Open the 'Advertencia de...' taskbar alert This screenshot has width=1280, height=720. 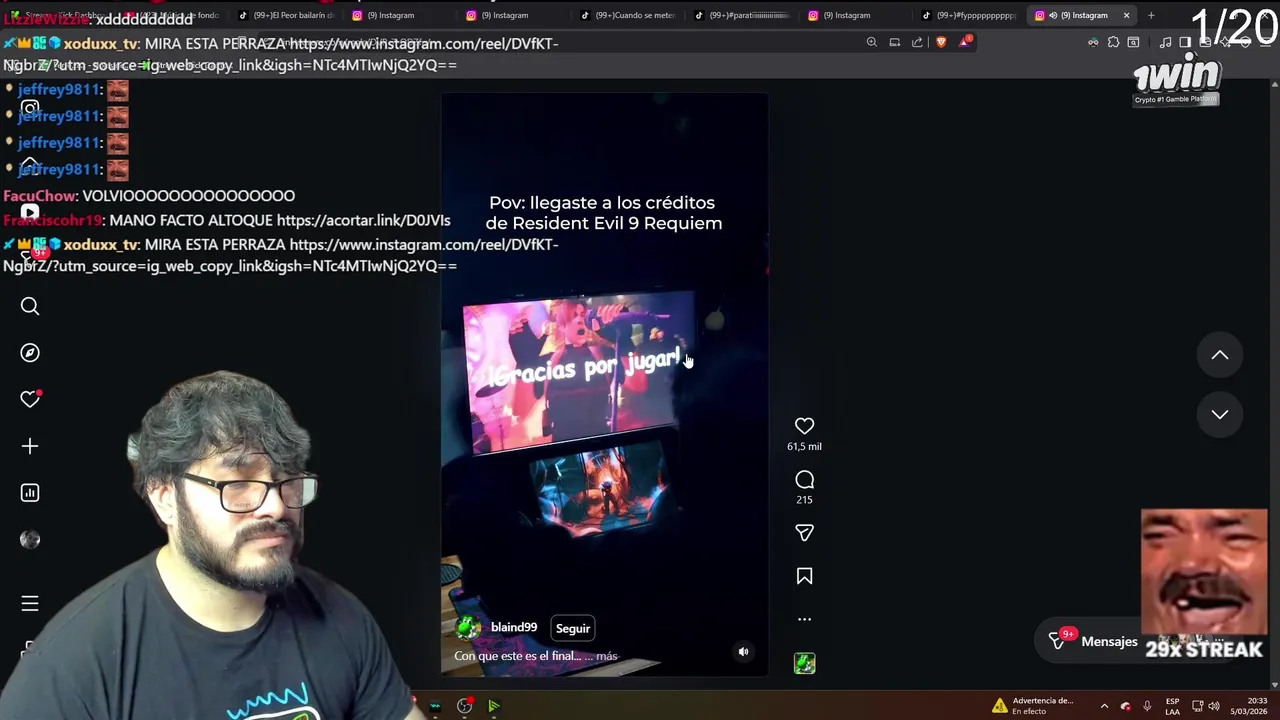click(1033, 706)
